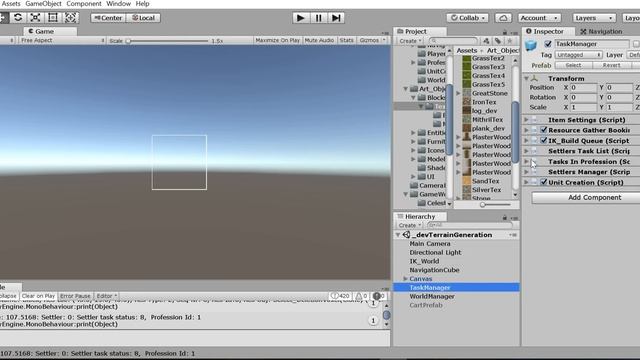640x360 pixels.
Task: Click the GrassTex2 texture thumbnail
Action: pyautogui.click(x=467, y=58)
